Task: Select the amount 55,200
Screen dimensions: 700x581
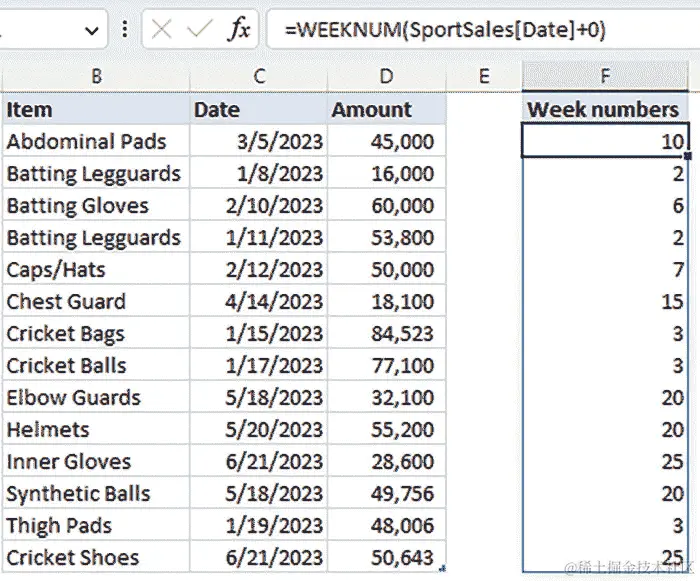Action: tap(387, 430)
